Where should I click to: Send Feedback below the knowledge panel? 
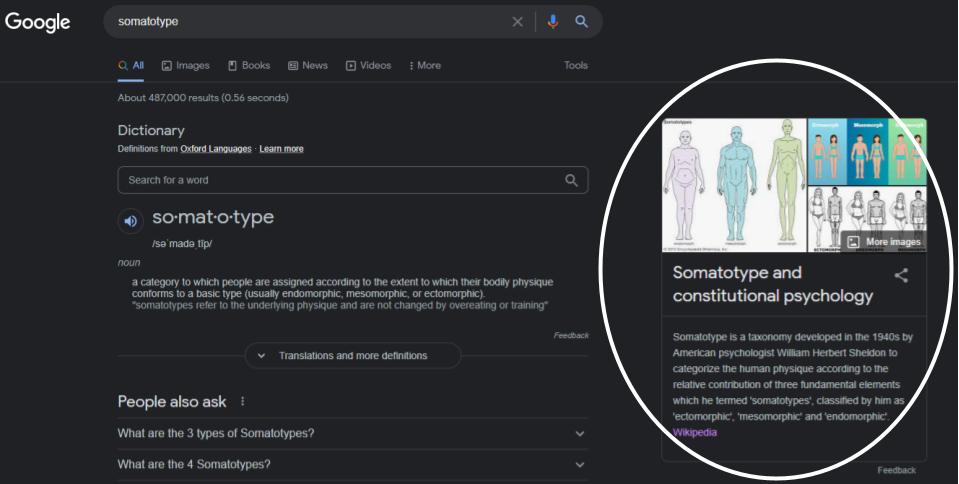pyautogui.click(x=897, y=470)
